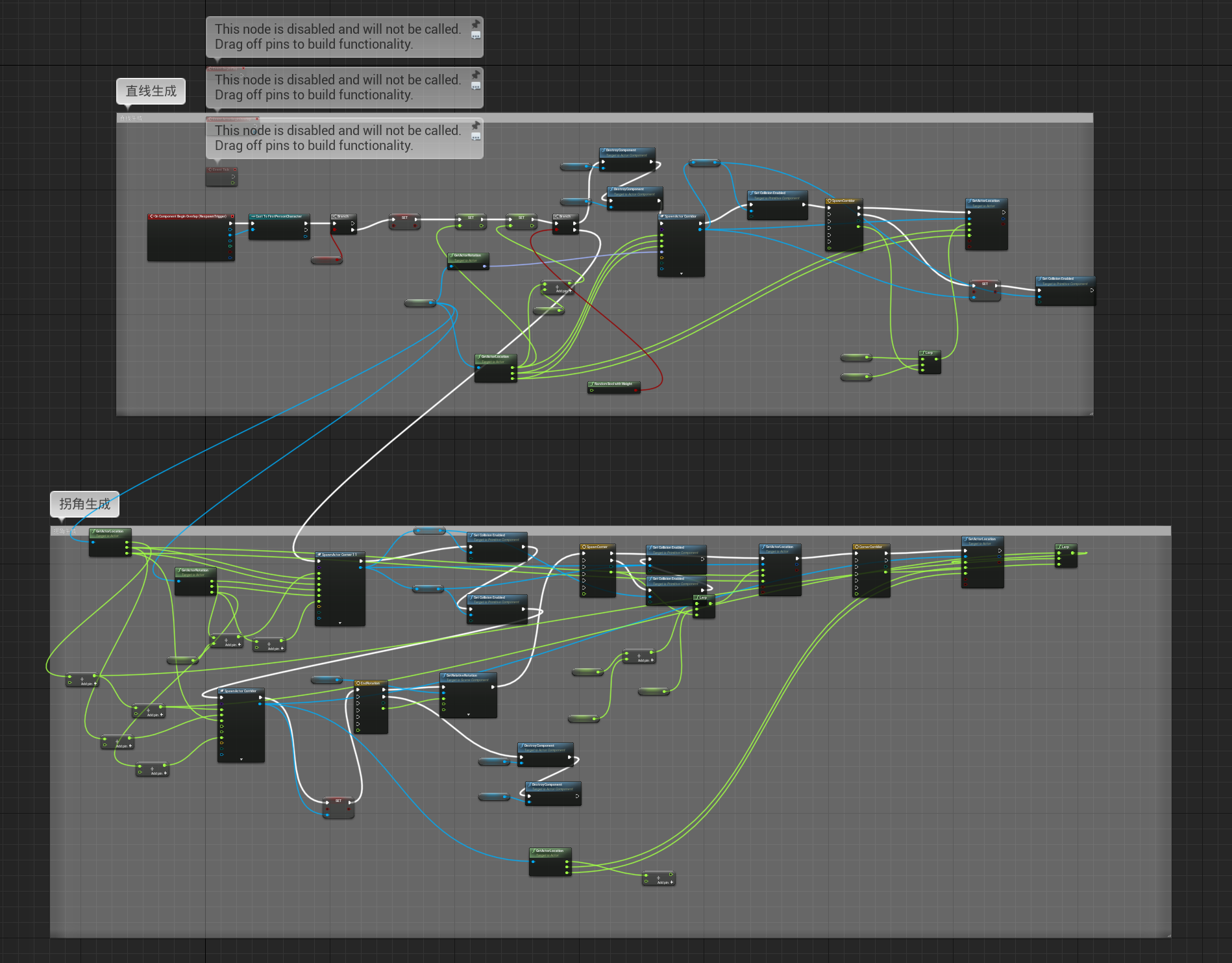1232x963 pixels.
Task: Select the yellow SpawnCorner macro node
Action: pos(598,571)
